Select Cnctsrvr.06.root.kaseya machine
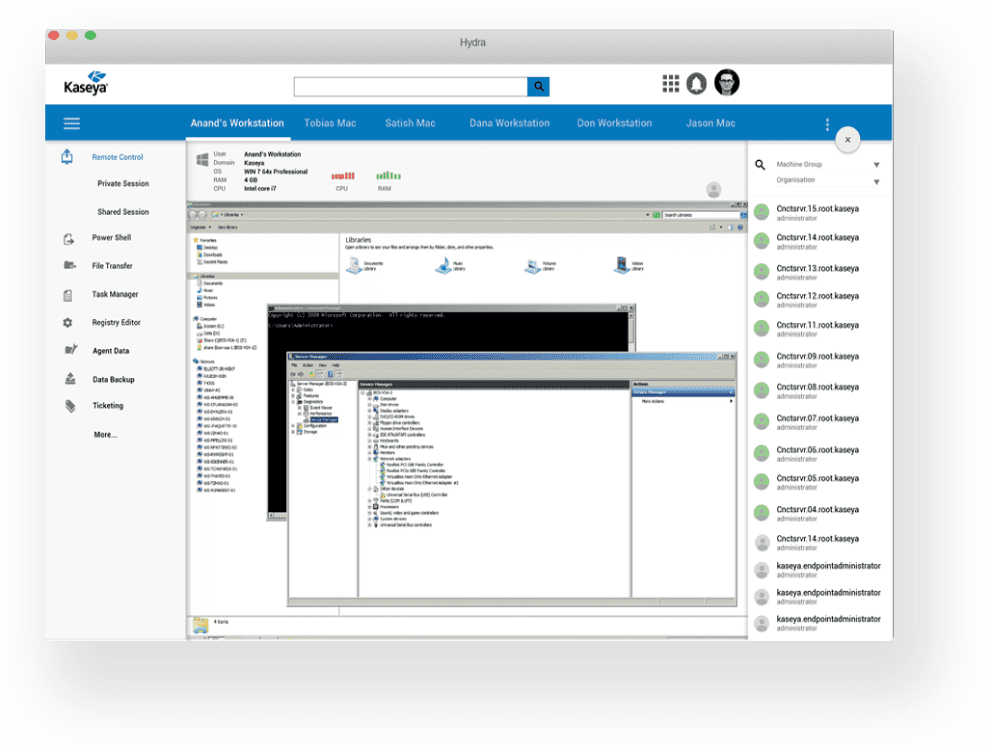The width and height of the screenshot is (985, 750). pos(817,454)
